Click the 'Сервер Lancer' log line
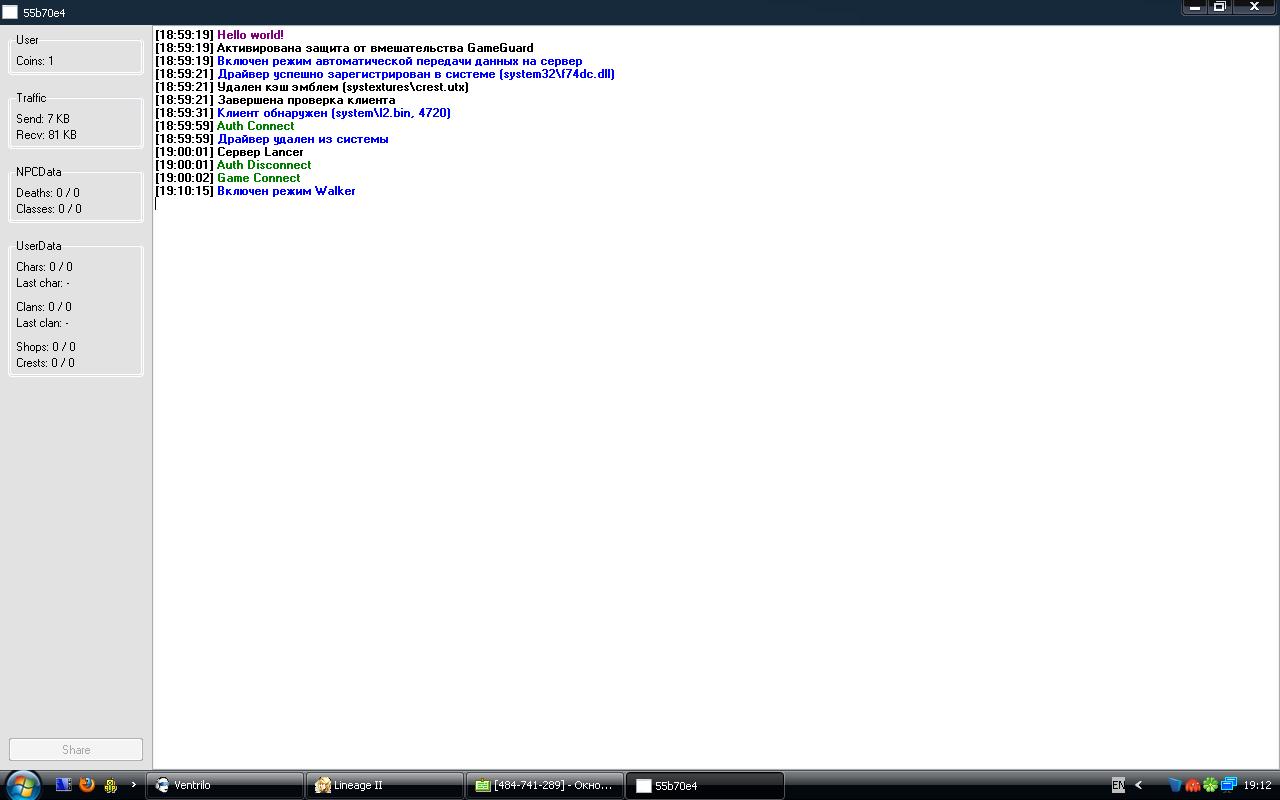The image size is (1280, 800). (229, 152)
